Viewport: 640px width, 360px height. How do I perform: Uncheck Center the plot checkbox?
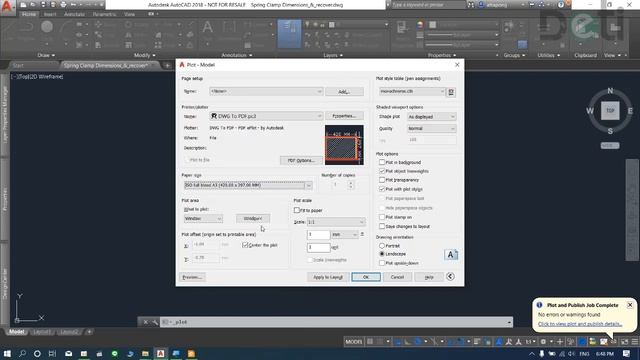click(x=245, y=245)
